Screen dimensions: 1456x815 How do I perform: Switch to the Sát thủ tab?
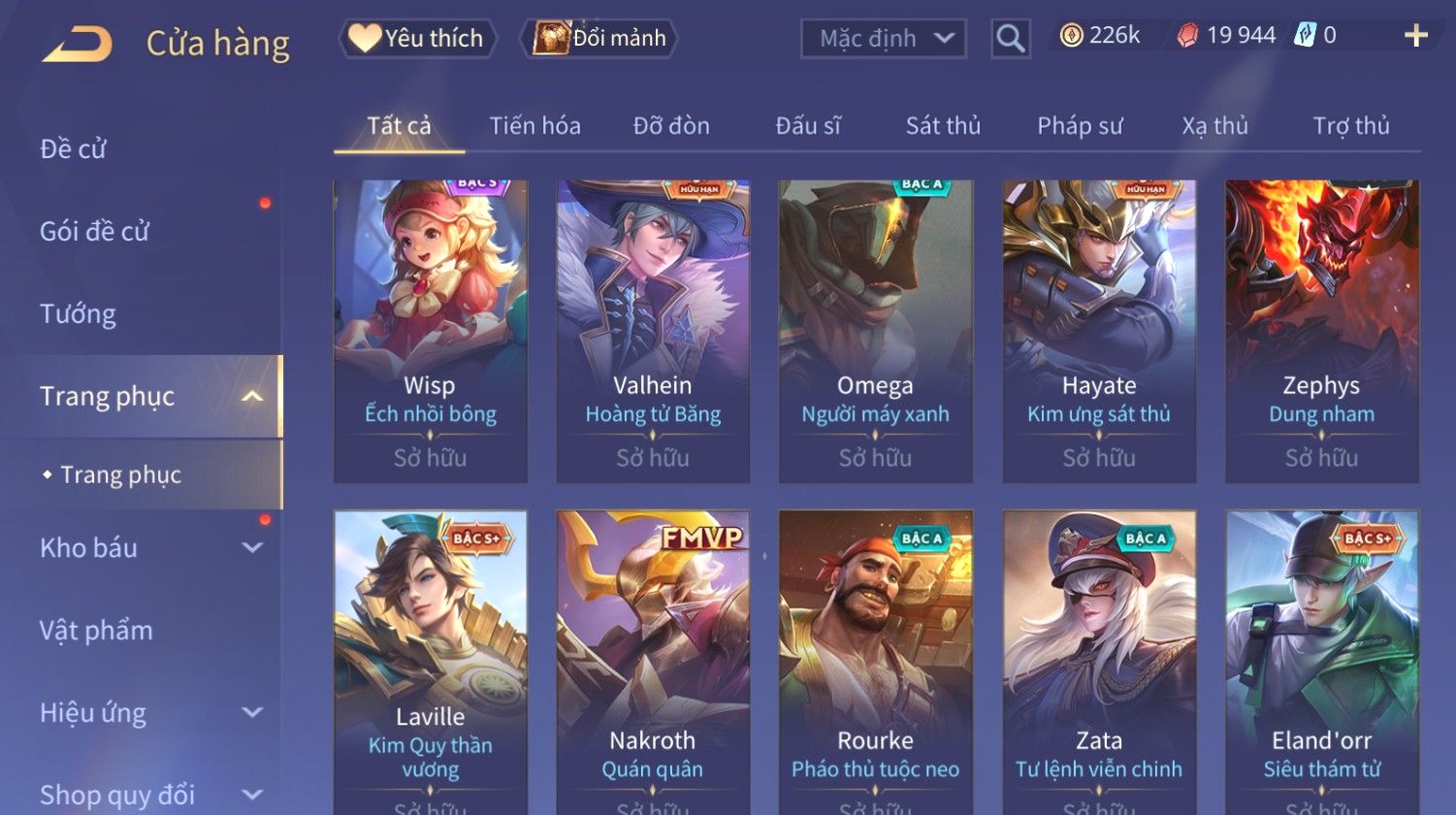pos(943,126)
